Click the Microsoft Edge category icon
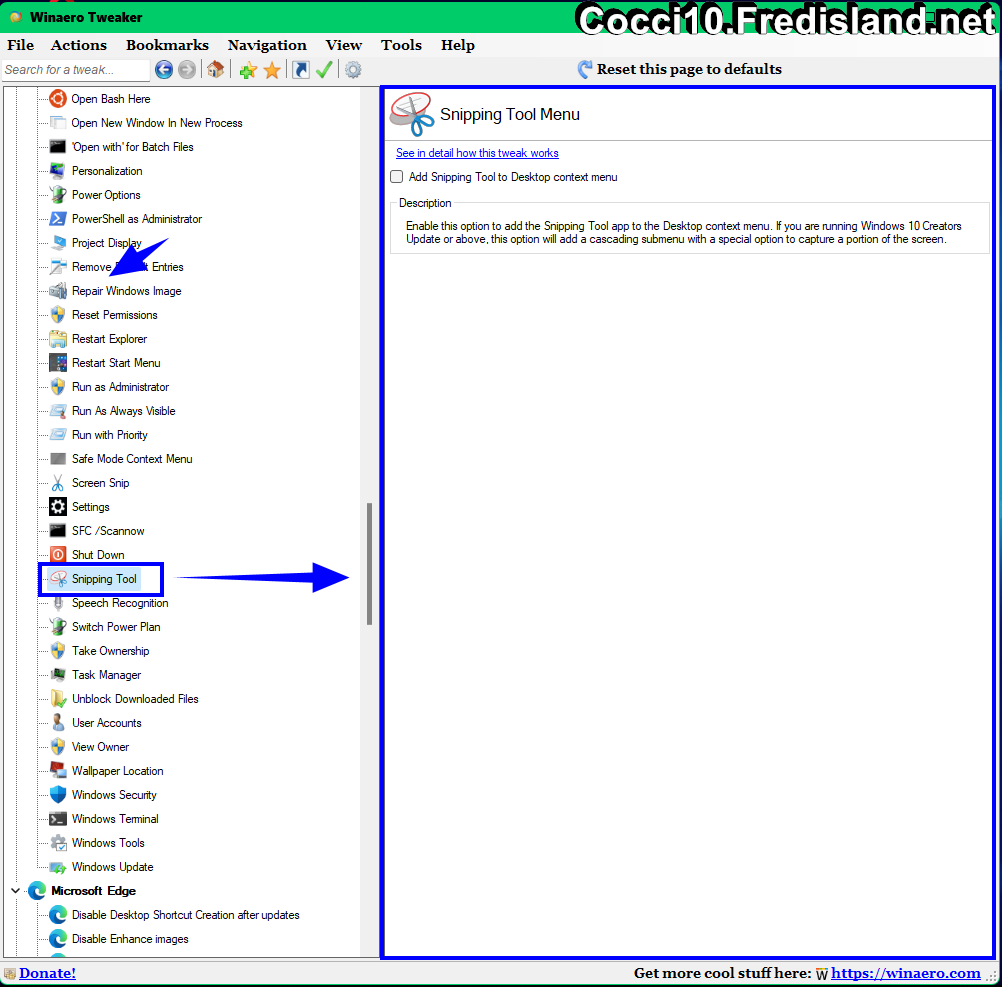Screen dimensions: 1002x987 pos(37,891)
